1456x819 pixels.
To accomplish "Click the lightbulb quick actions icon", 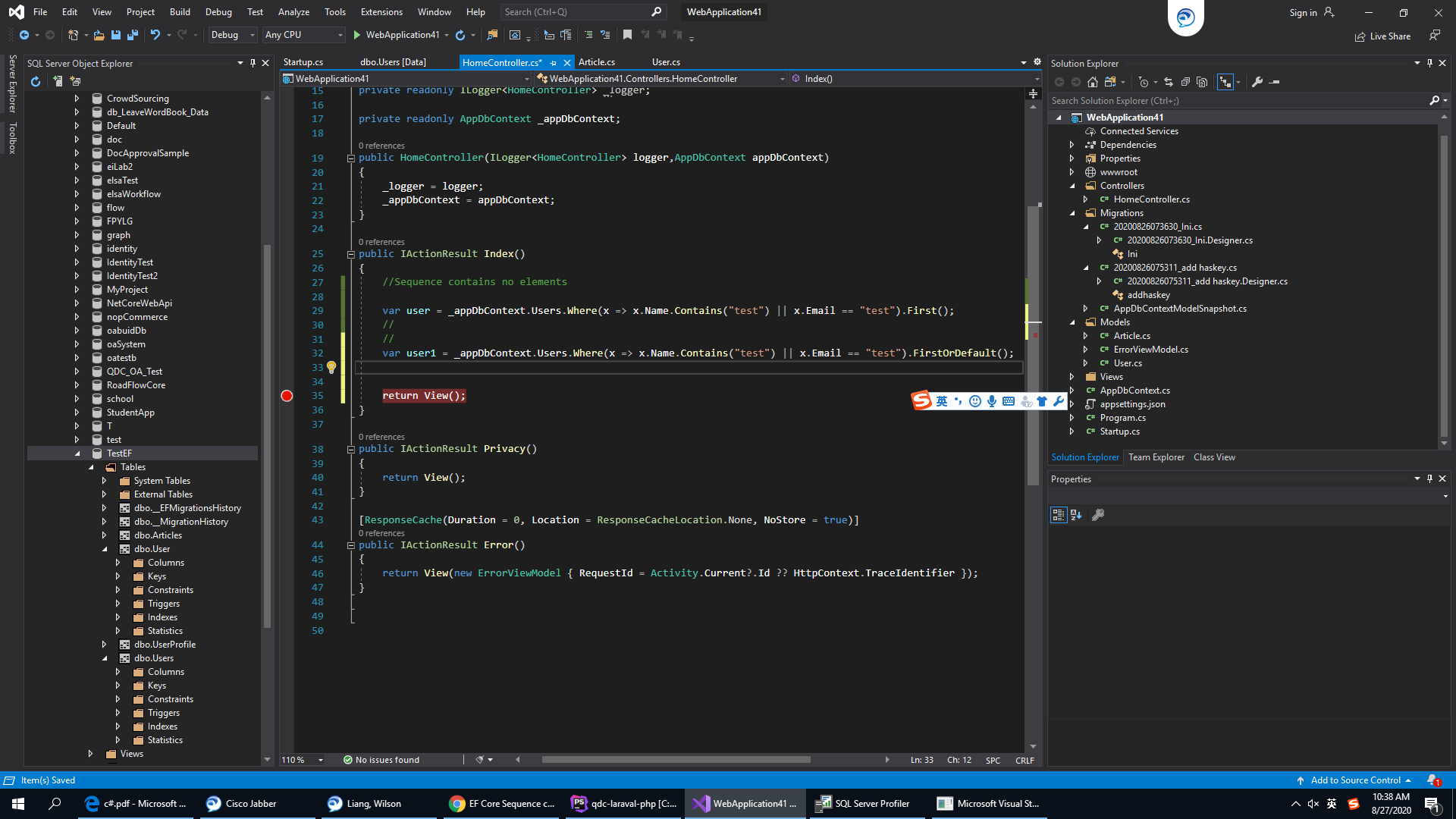I will (x=331, y=367).
